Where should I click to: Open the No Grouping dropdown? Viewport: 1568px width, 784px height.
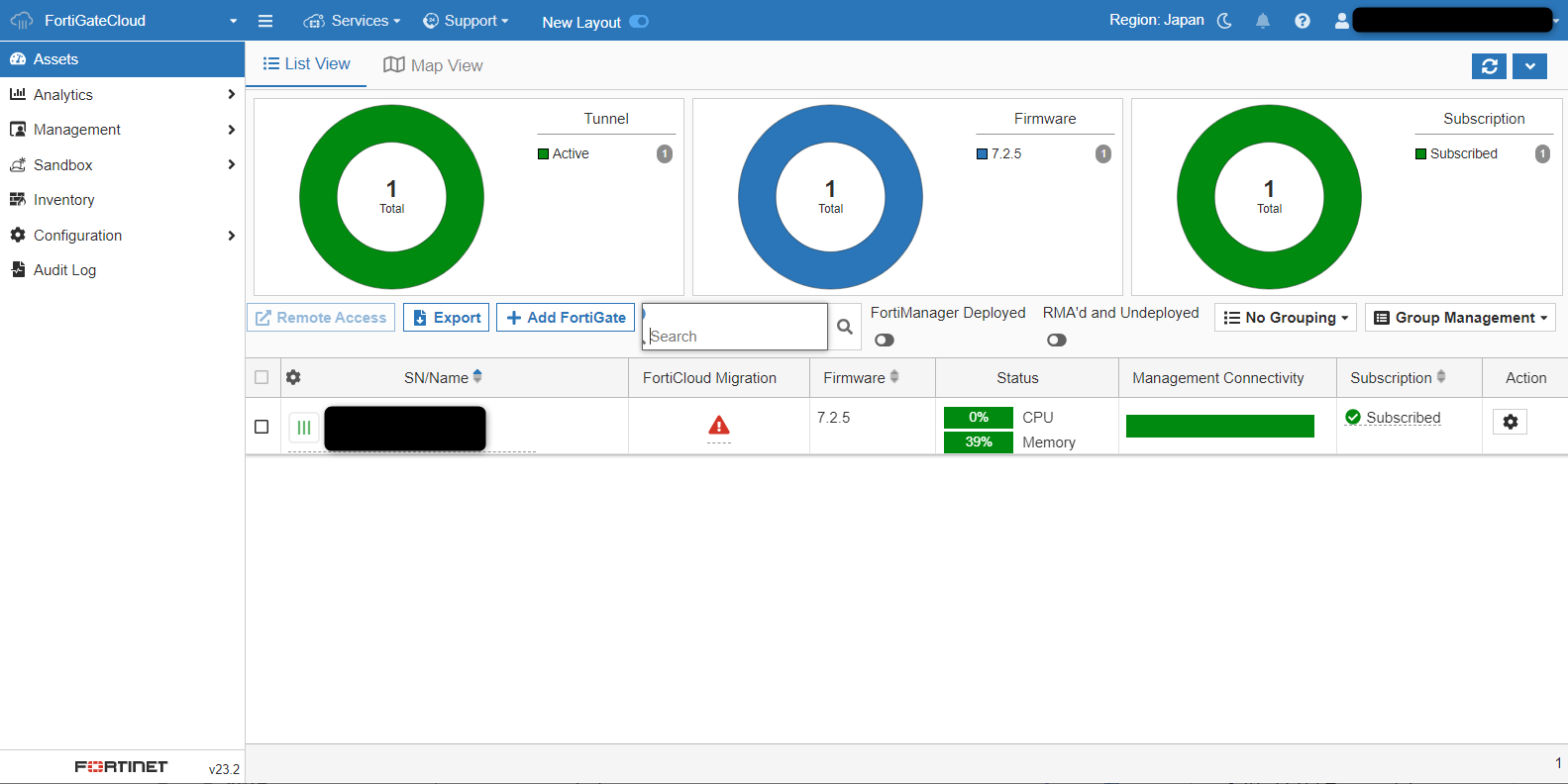tap(1285, 318)
